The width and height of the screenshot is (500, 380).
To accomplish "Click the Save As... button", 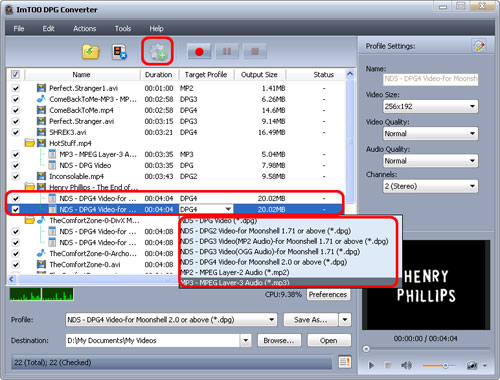I will tap(311, 320).
